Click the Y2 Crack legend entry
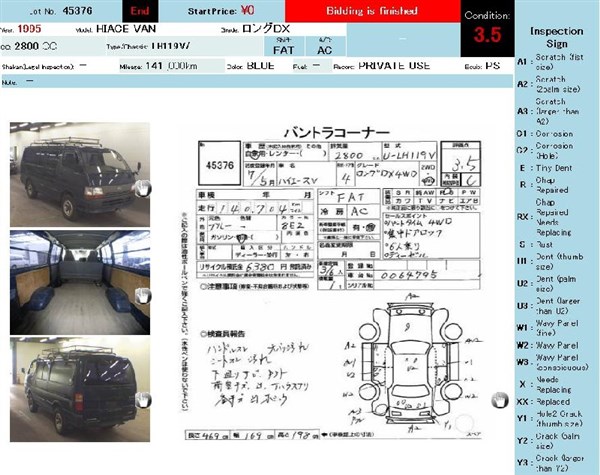This screenshot has width=600, height=475. tap(549, 441)
